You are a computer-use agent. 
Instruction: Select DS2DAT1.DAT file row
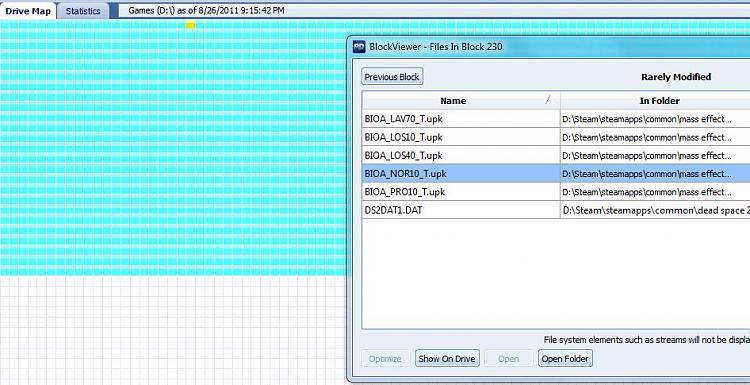pos(556,210)
